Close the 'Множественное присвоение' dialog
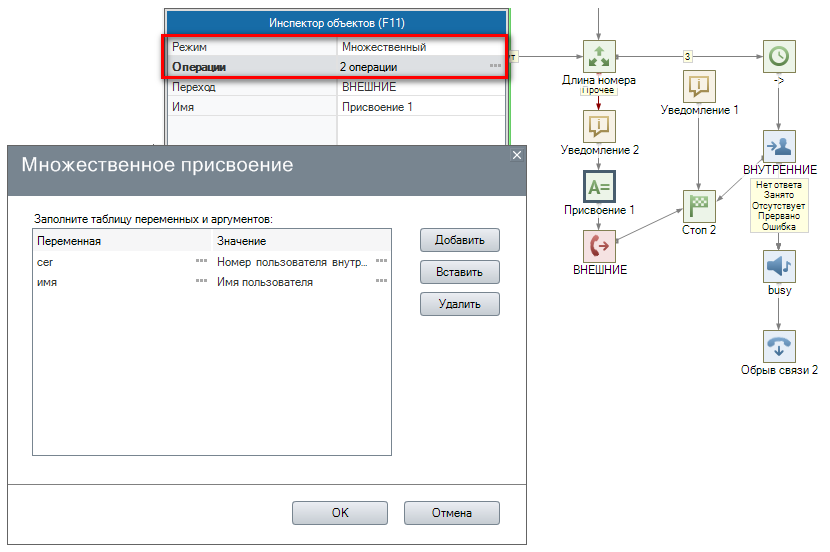 (517, 155)
